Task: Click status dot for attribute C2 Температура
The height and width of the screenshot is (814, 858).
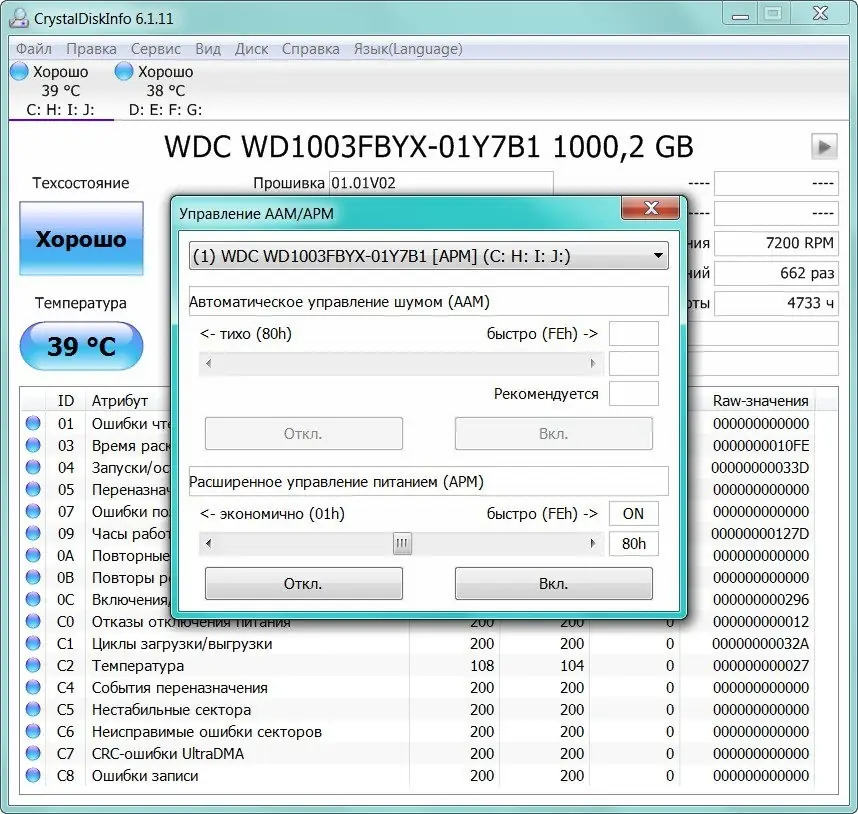Action: coord(33,665)
